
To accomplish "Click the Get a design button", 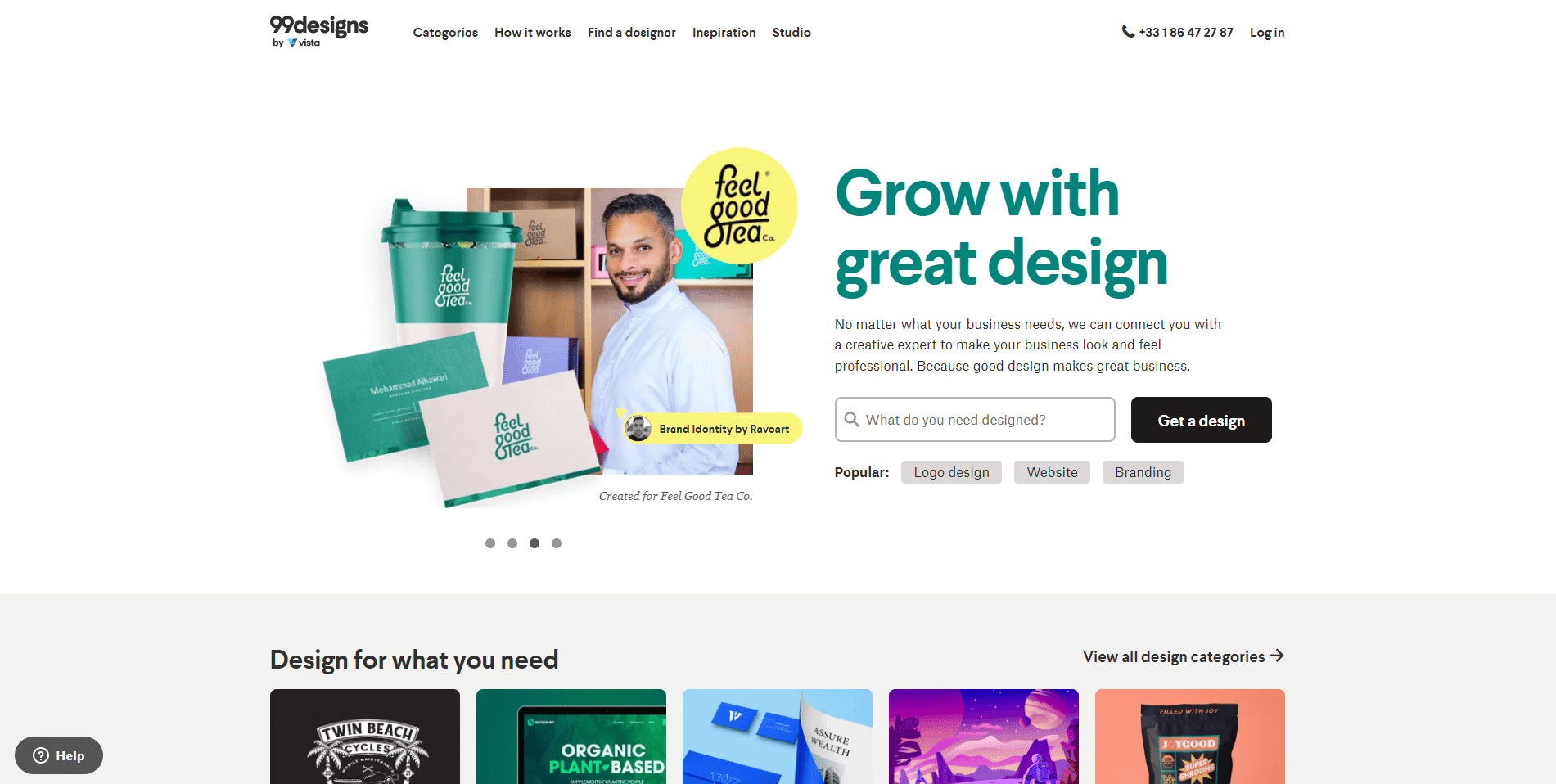I will (1201, 420).
